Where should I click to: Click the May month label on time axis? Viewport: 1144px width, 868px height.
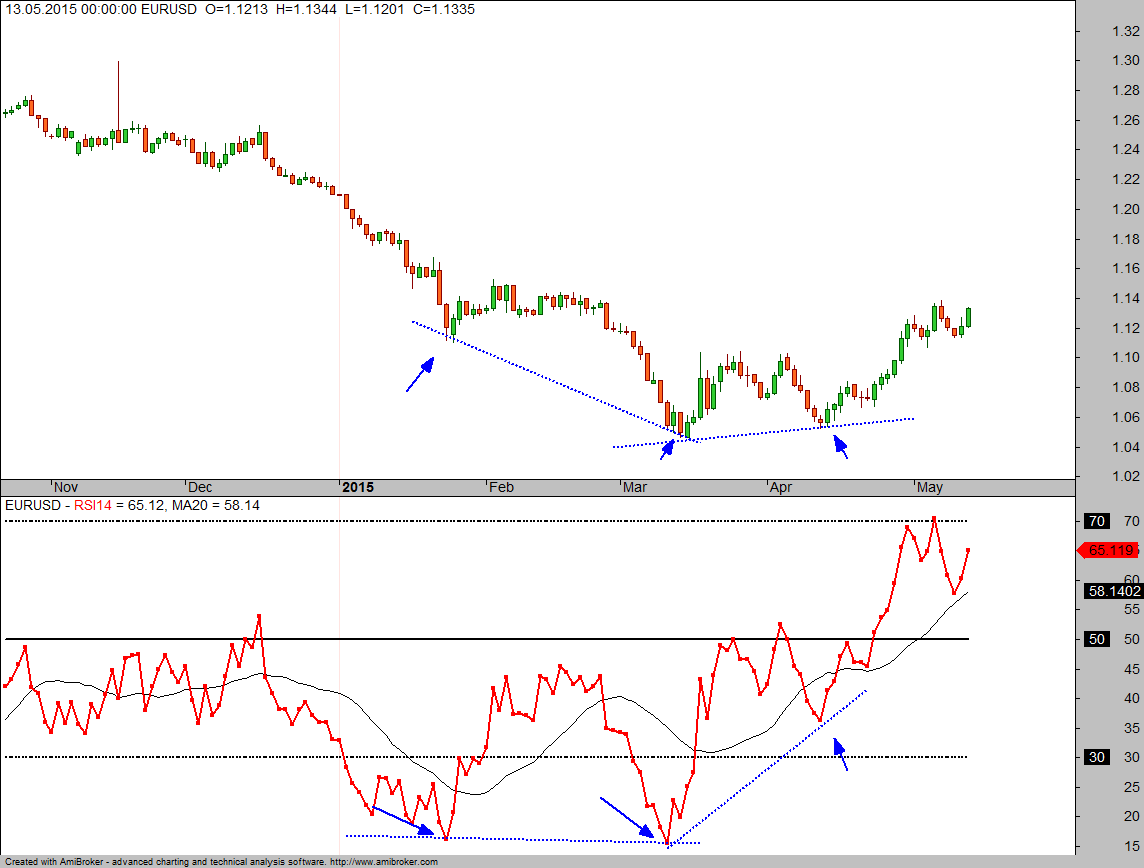coord(930,487)
